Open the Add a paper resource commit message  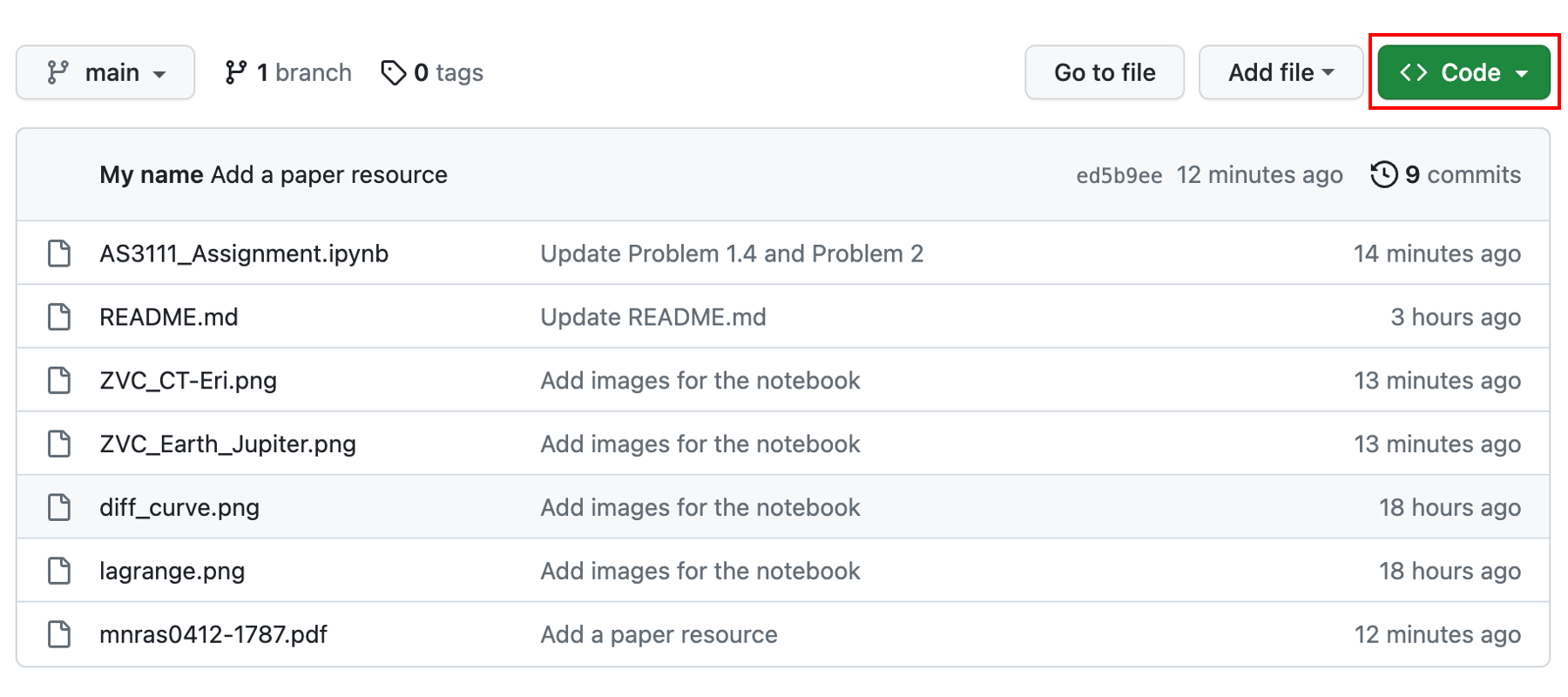[659, 634]
